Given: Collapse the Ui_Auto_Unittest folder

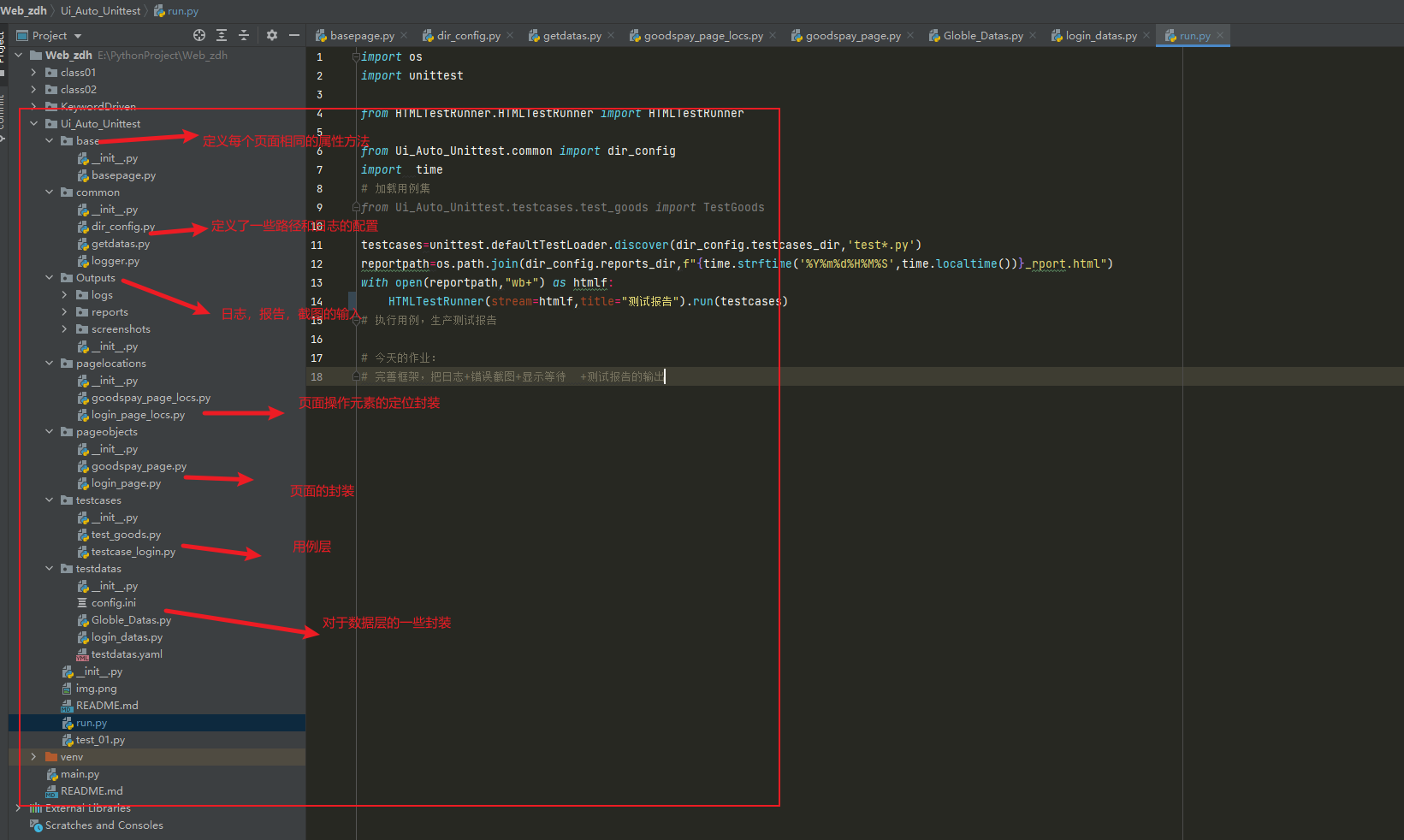Looking at the screenshot, I should 33,124.
